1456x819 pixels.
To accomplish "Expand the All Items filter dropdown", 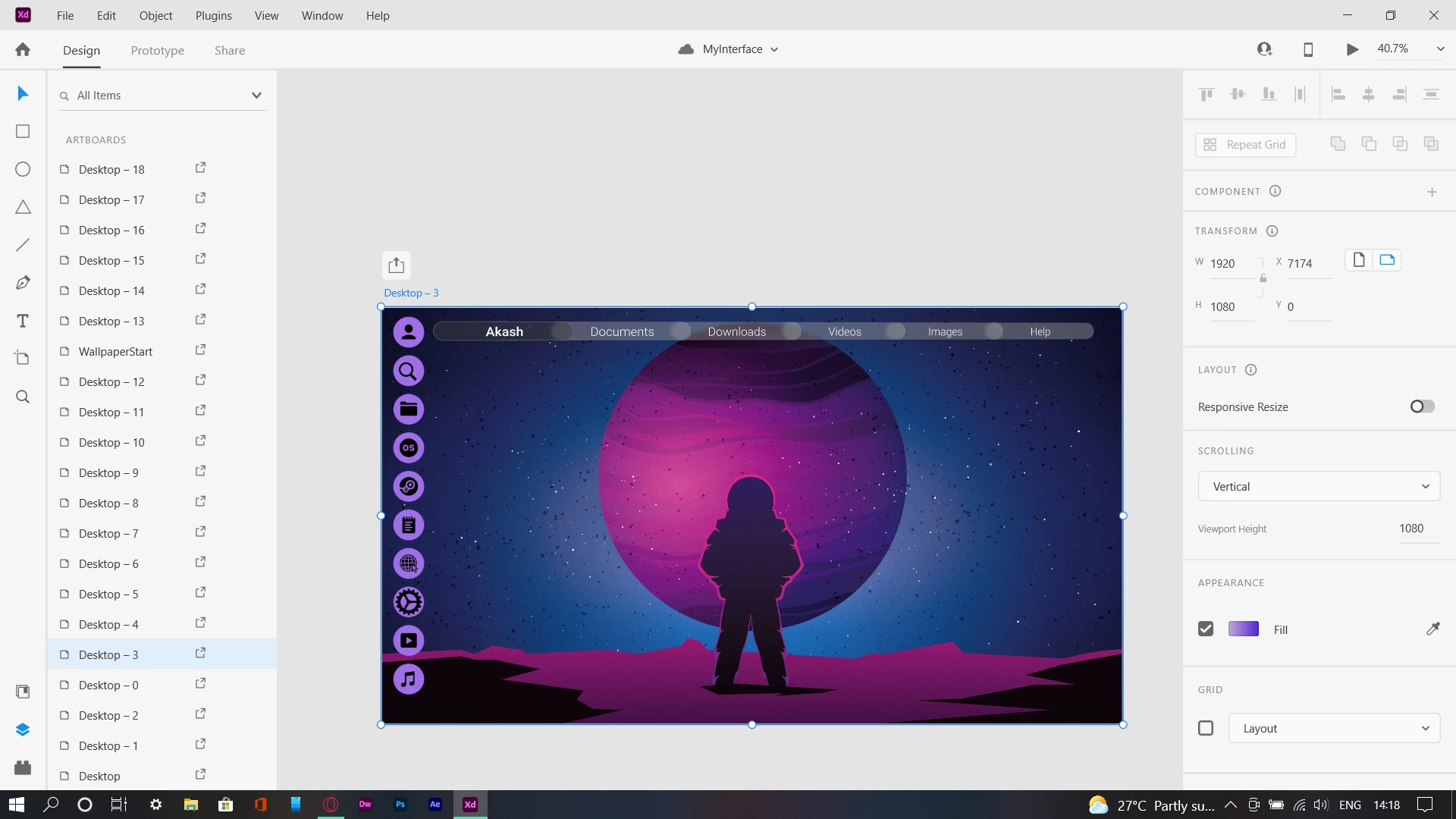I will 256,96.
